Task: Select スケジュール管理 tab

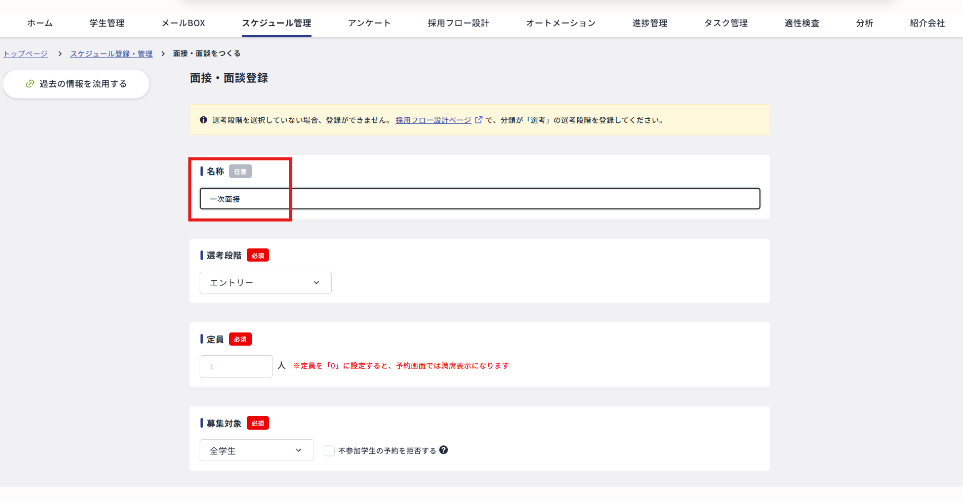Action: (276, 23)
